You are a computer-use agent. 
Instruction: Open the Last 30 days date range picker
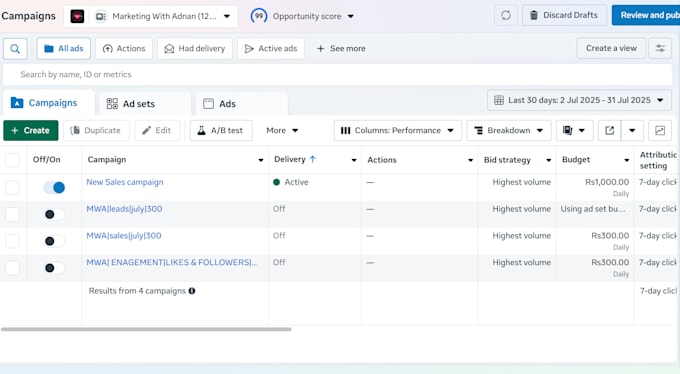click(579, 100)
